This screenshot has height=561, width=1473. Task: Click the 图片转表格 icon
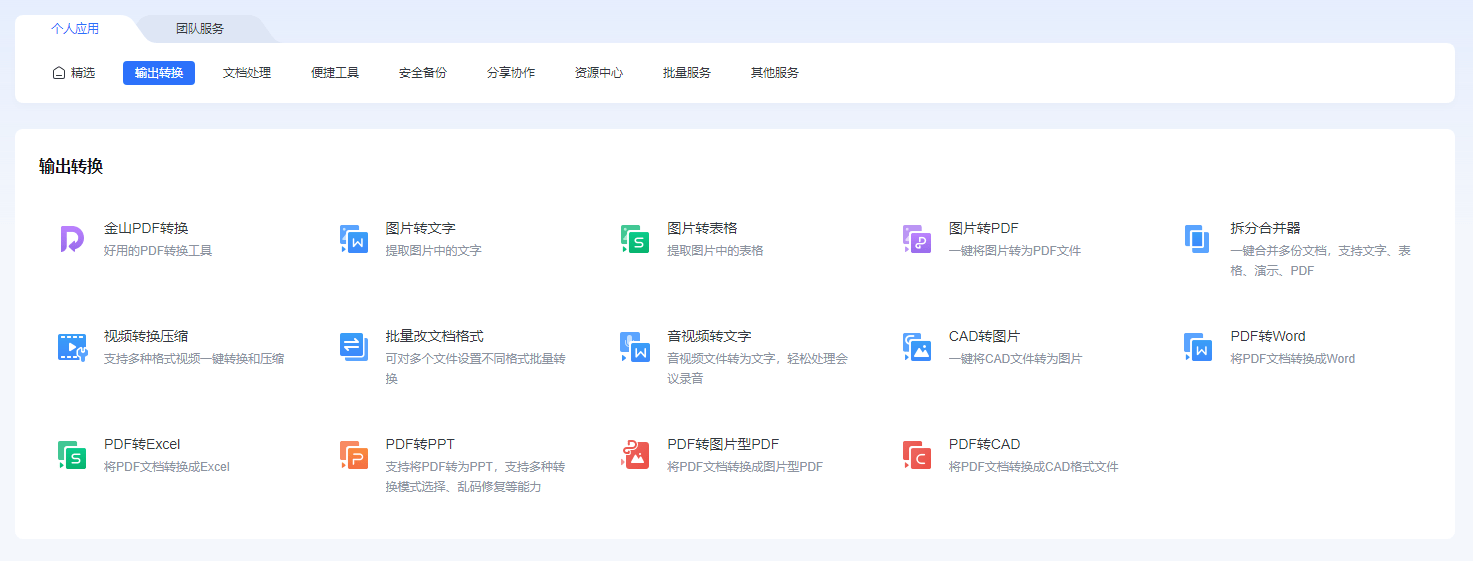[635, 239]
